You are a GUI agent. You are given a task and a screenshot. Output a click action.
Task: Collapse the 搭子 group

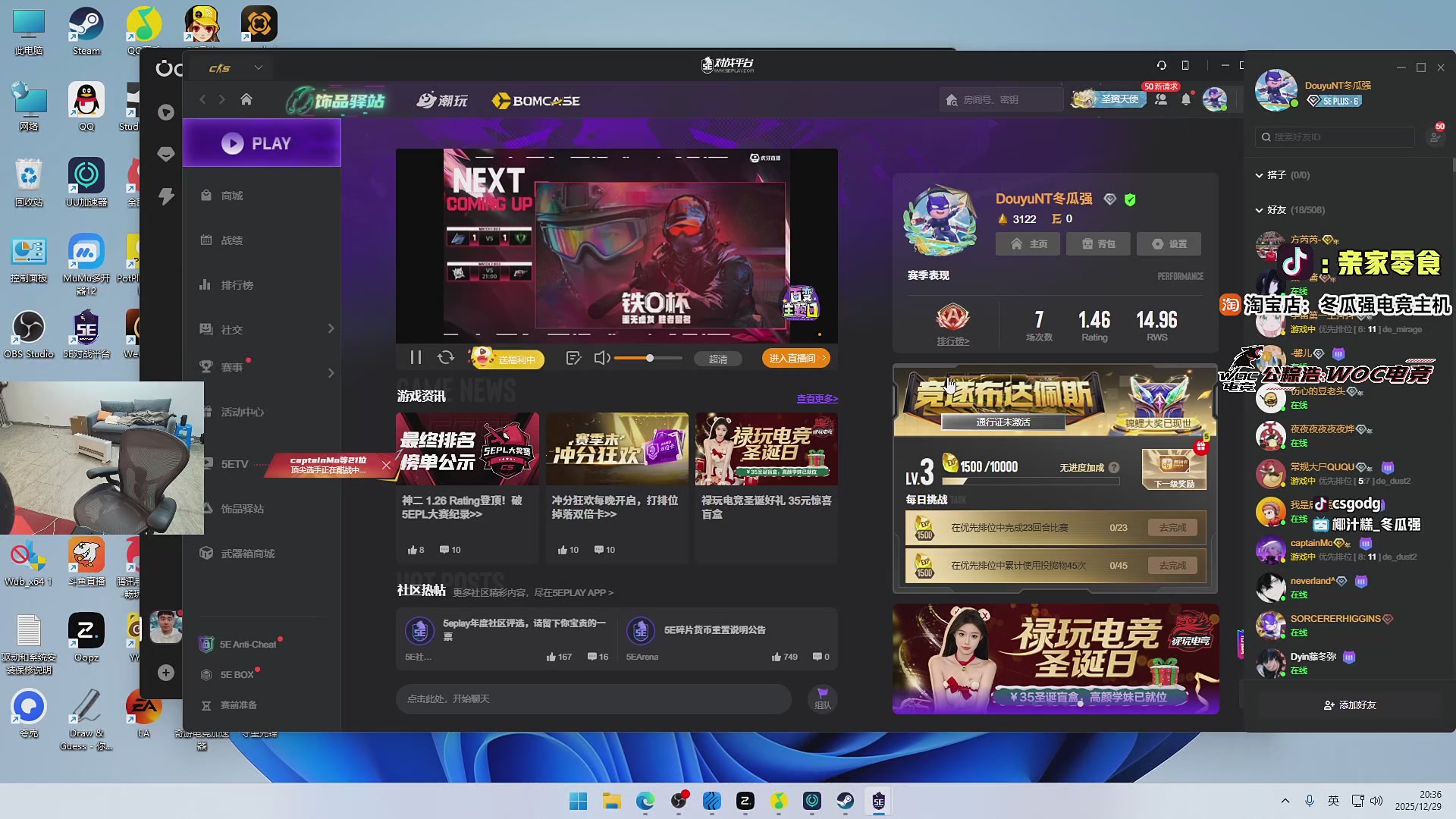[x=1260, y=175]
